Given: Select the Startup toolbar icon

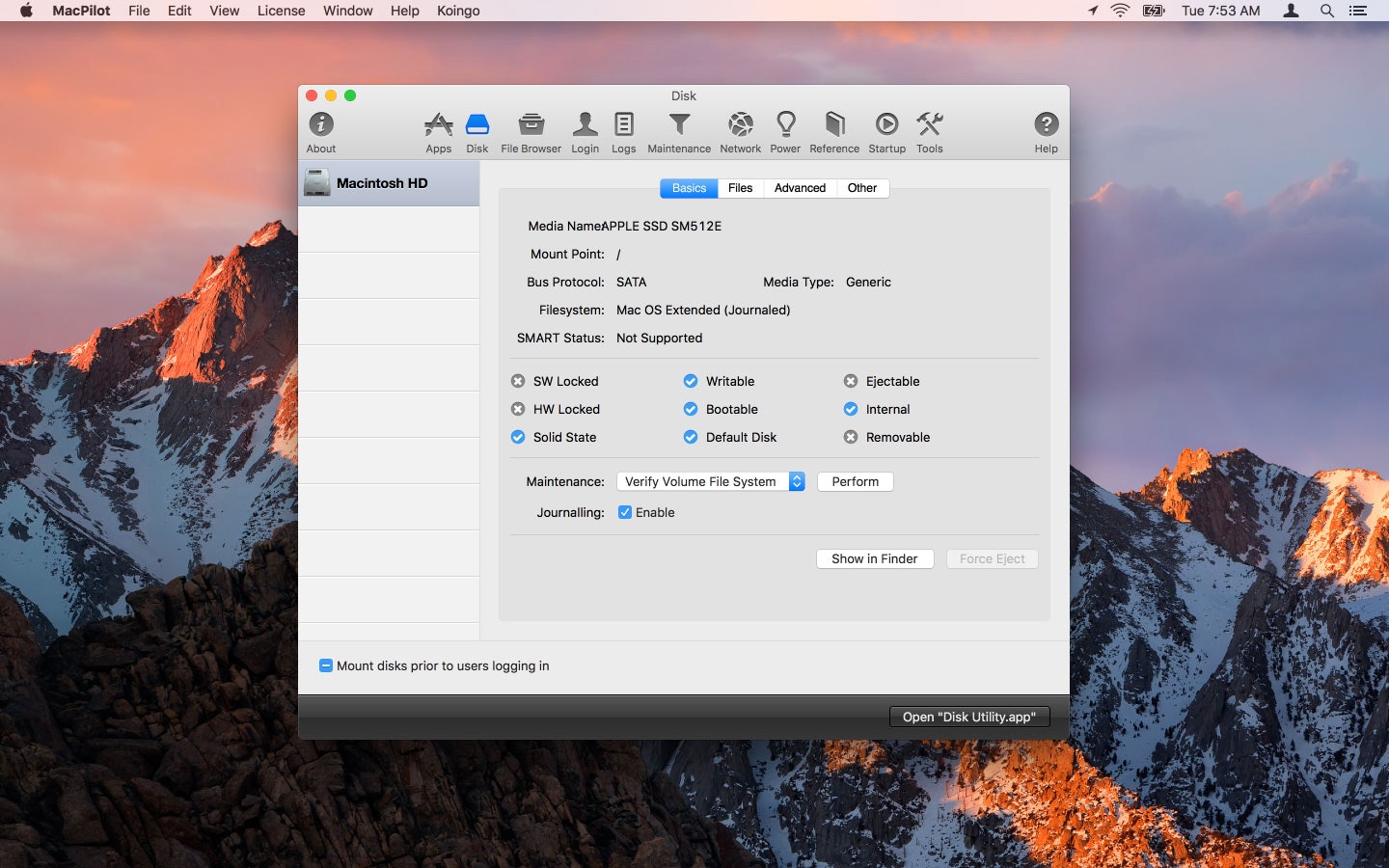Looking at the screenshot, I should click(886, 130).
